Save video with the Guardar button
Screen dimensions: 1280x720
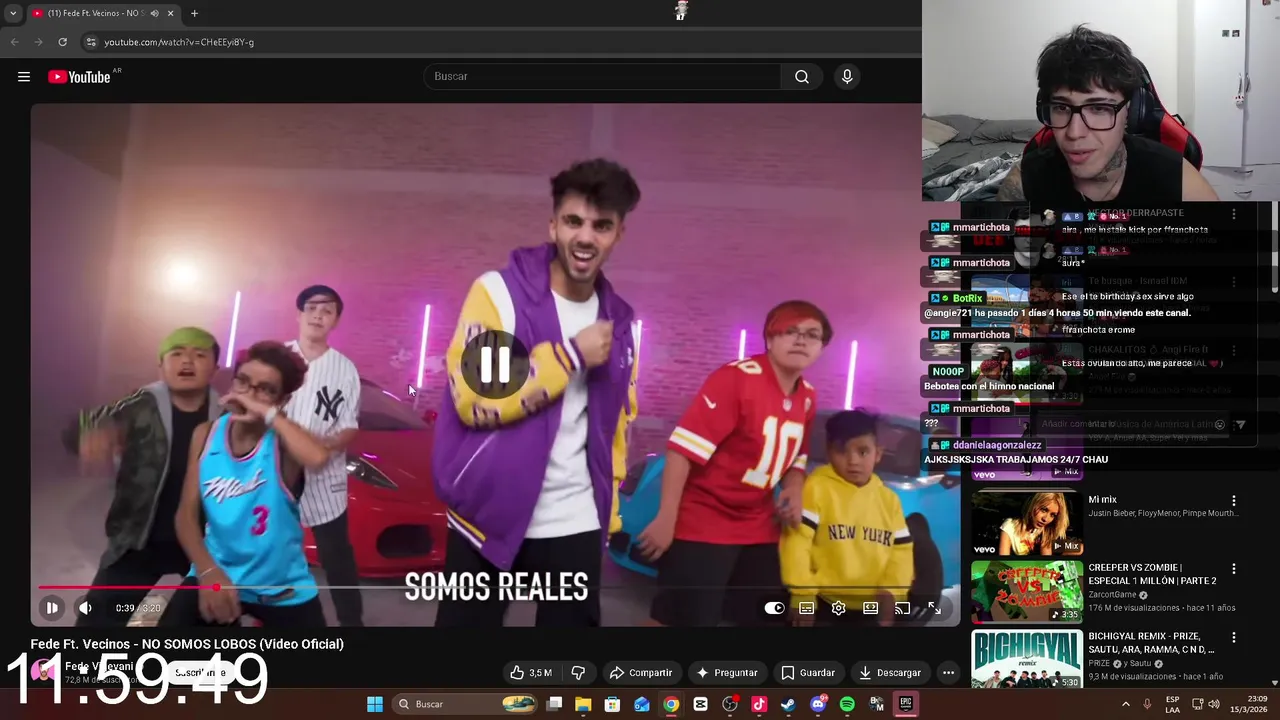808,673
